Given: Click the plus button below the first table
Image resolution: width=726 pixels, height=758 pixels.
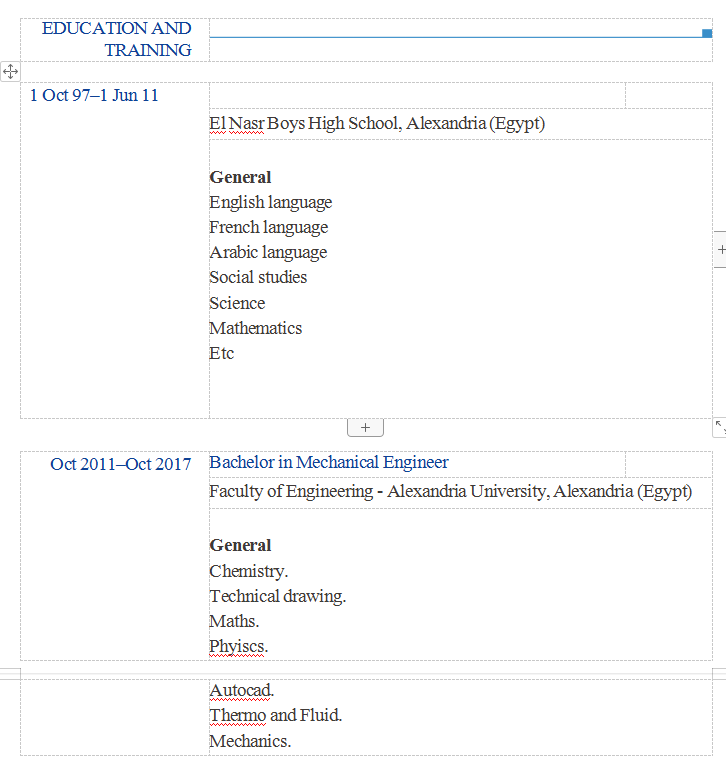Looking at the screenshot, I should (x=365, y=428).
